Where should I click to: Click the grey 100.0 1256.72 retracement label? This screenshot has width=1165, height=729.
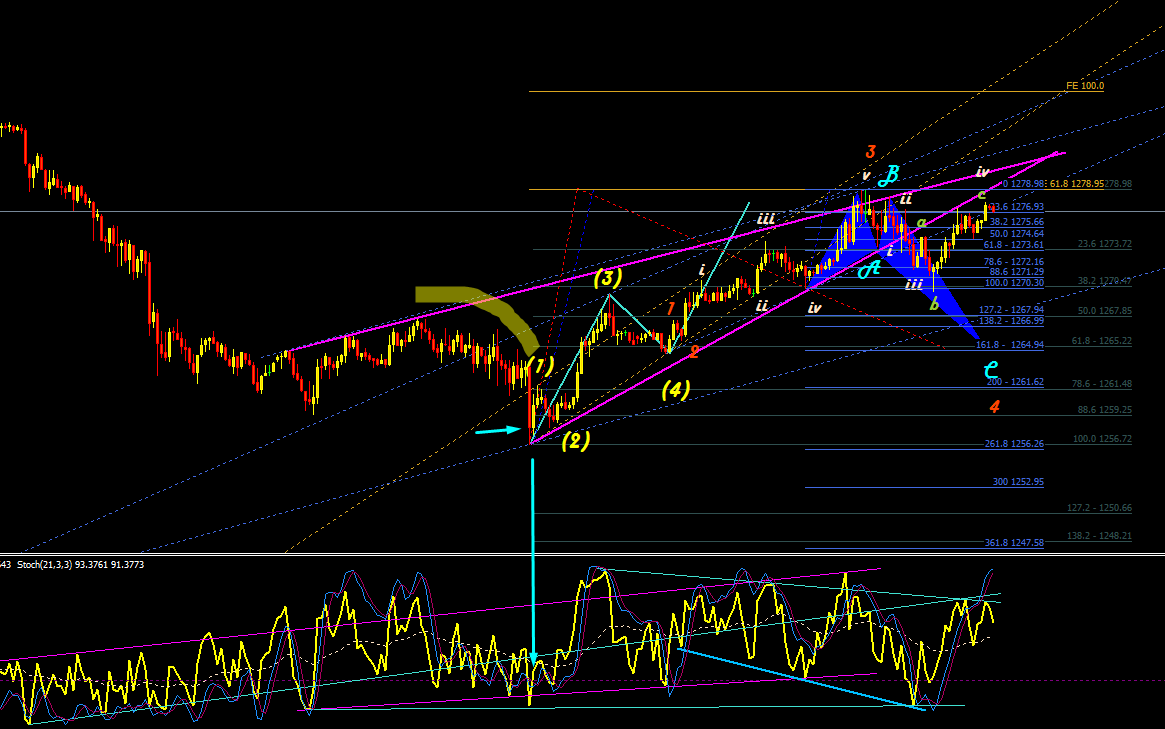(1103, 439)
